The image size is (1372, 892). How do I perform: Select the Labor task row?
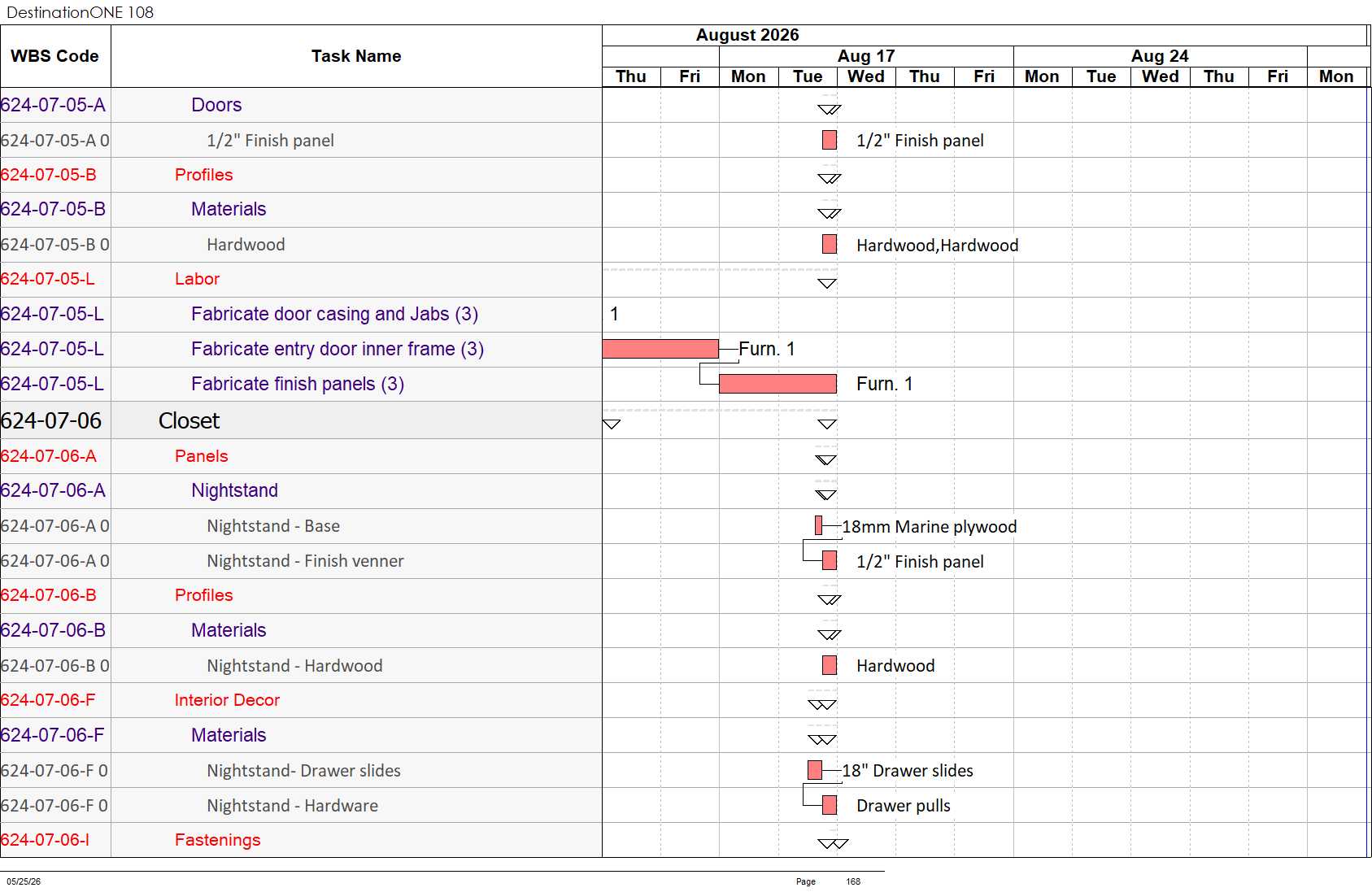[x=301, y=279]
